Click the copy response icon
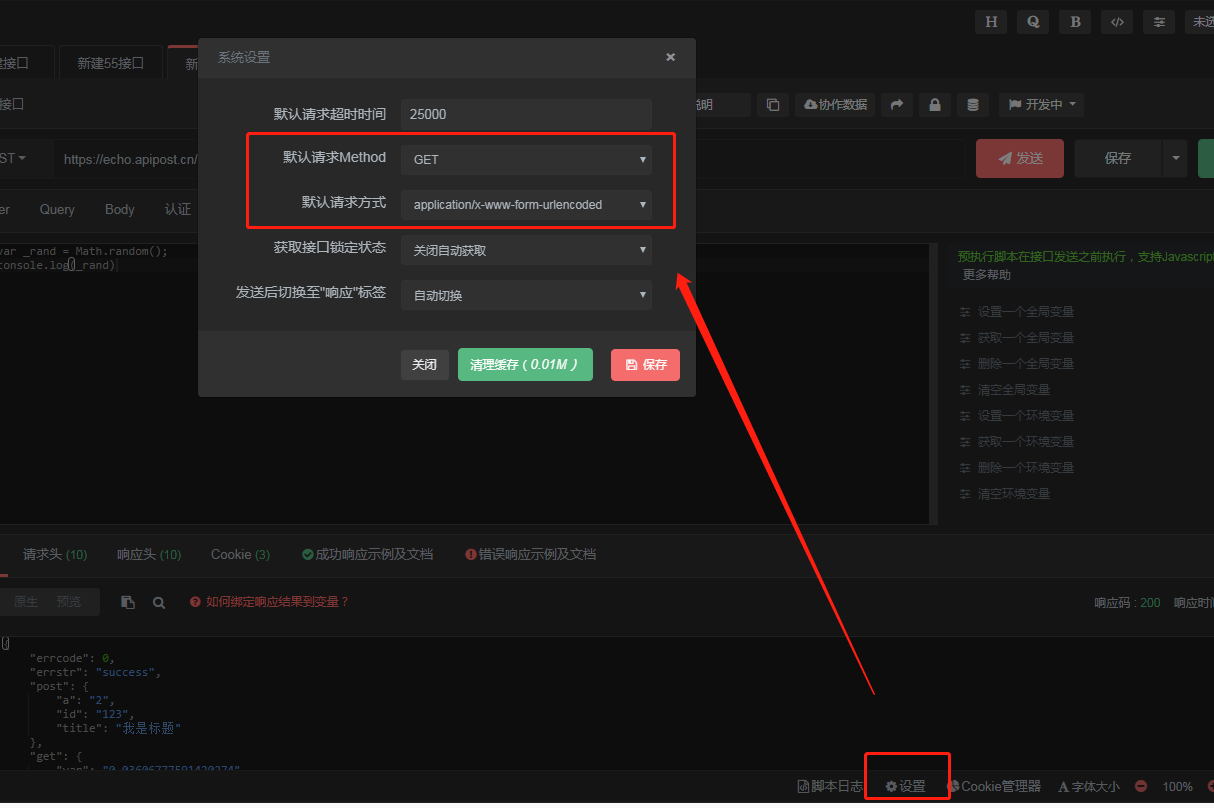Image resolution: width=1214 pixels, height=808 pixels. [128, 602]
